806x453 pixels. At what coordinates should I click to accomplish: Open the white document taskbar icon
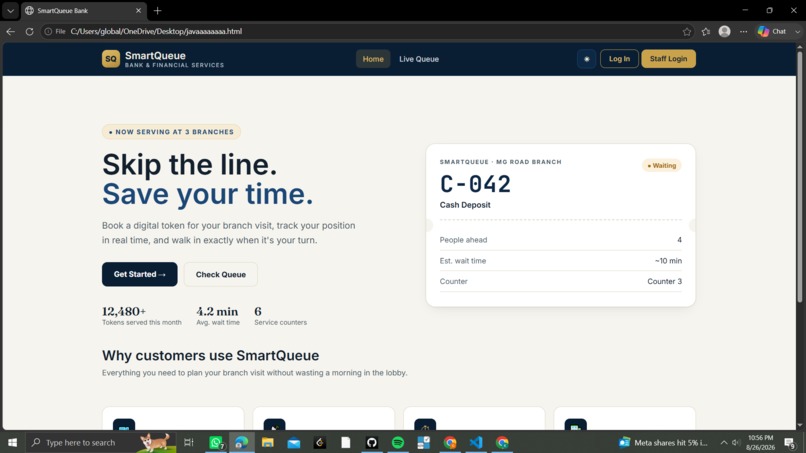tap(345, 442)
